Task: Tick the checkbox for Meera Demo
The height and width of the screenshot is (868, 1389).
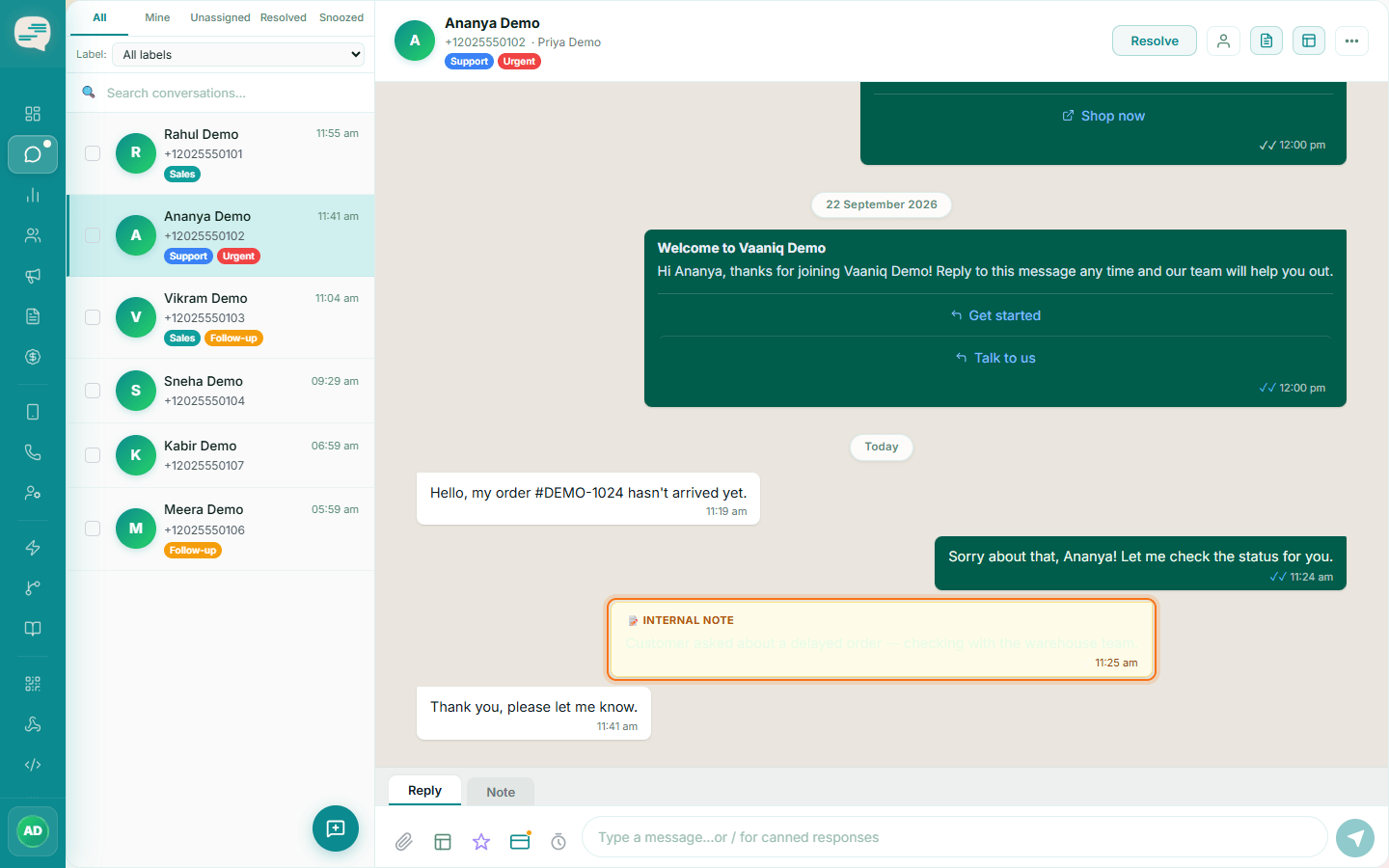Action: [x=93, y=529]
